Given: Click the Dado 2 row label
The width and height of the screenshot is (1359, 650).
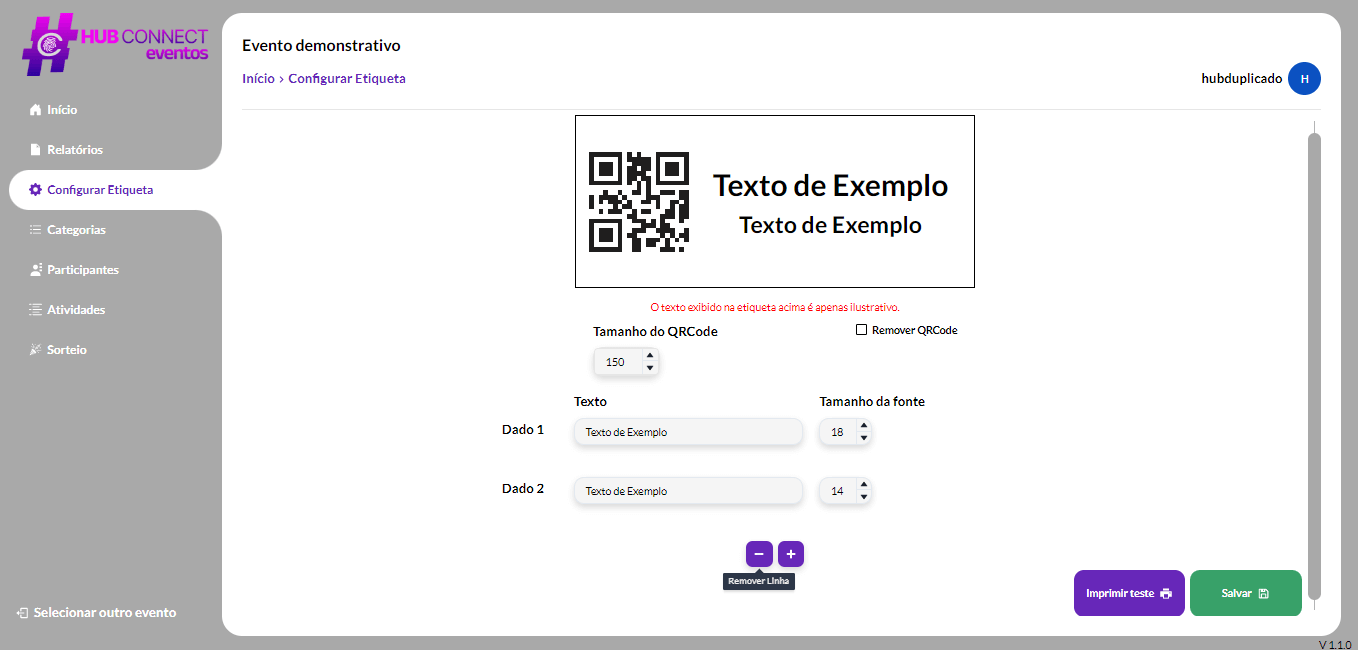Looking at the screenshot, I should pos(523,488).
